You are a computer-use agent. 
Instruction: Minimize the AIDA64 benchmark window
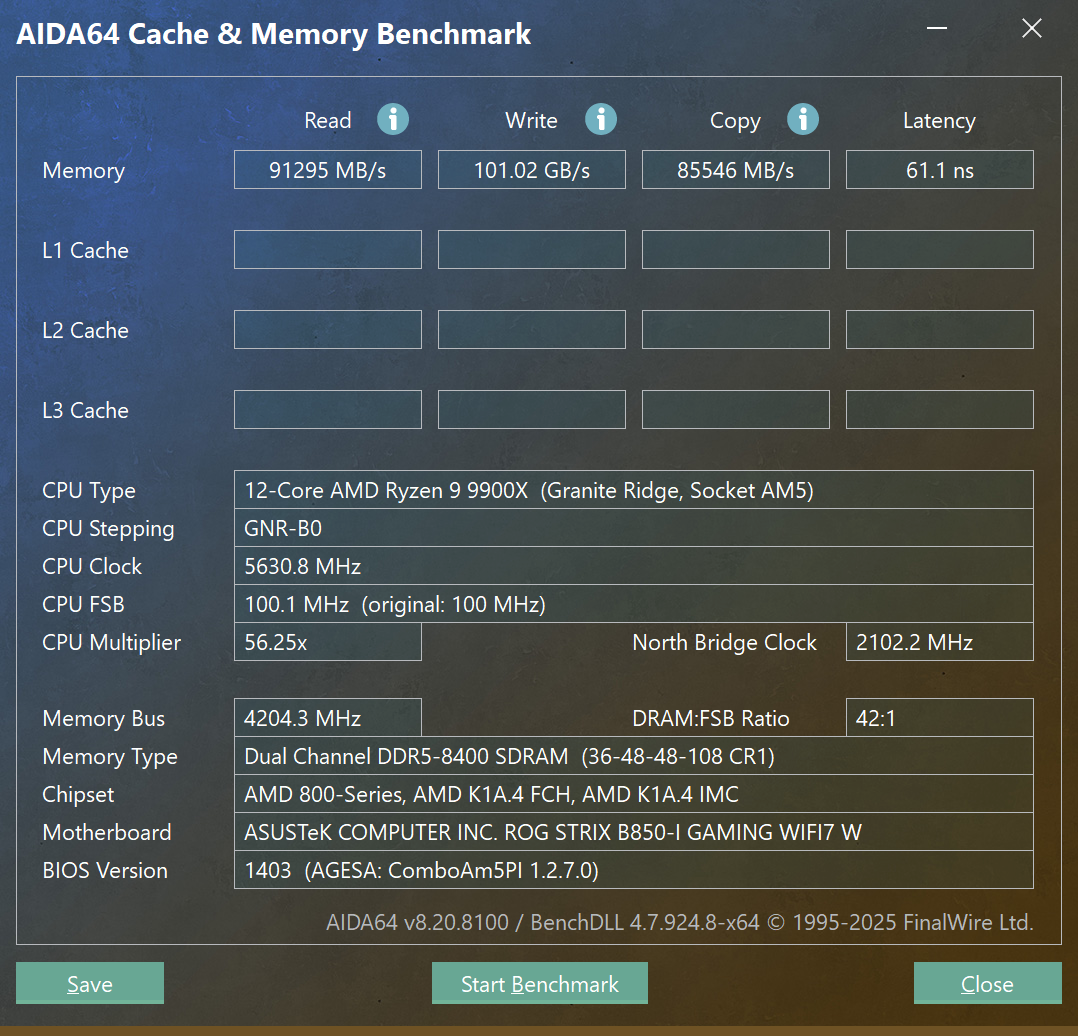coord(935,29)
